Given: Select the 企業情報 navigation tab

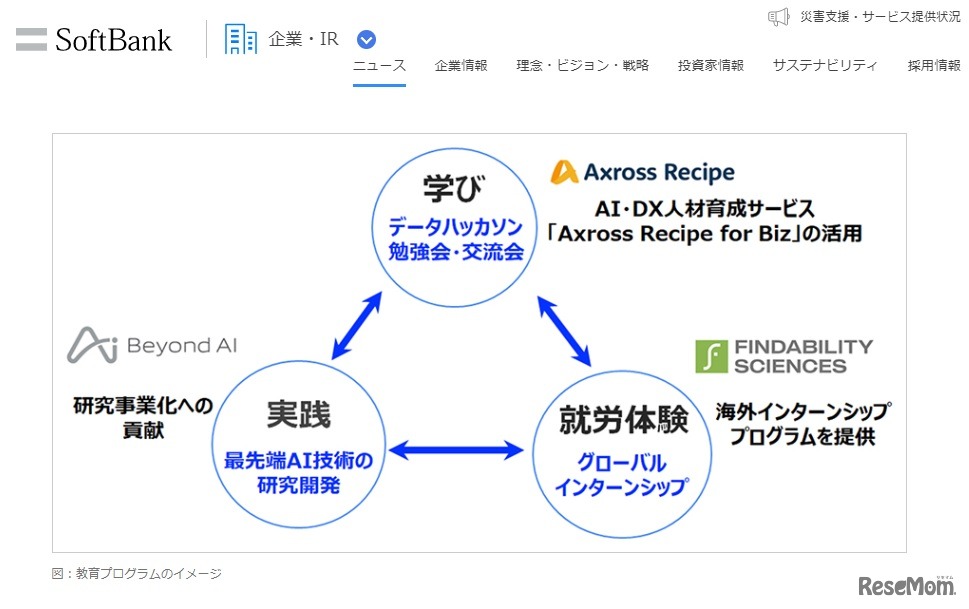Looking at the screenshot, I should [x=460, y=64].
